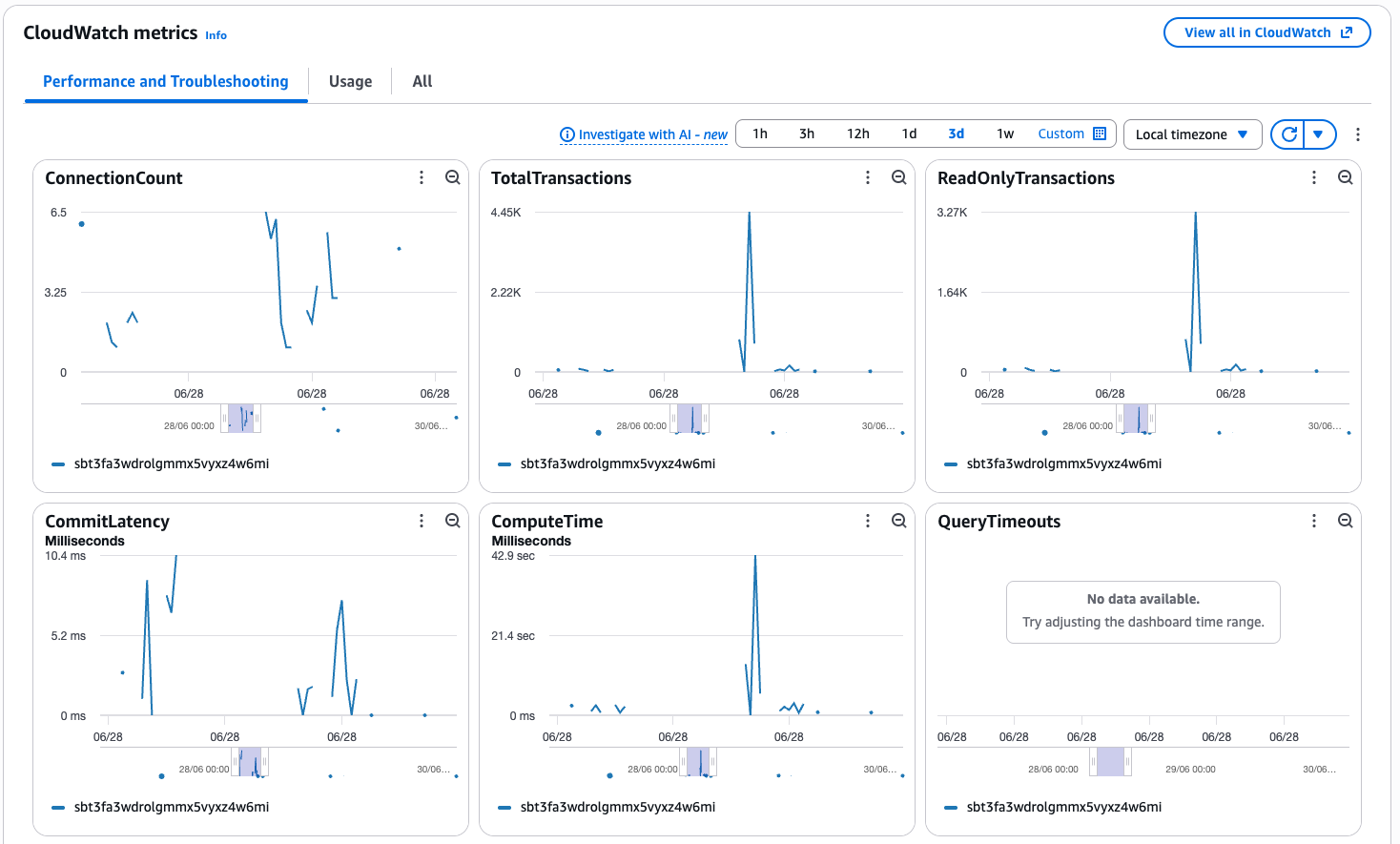Click the QueryTimeouts time range slider selection
The height and width of the screenshot is (844, 1400).
1110,762
